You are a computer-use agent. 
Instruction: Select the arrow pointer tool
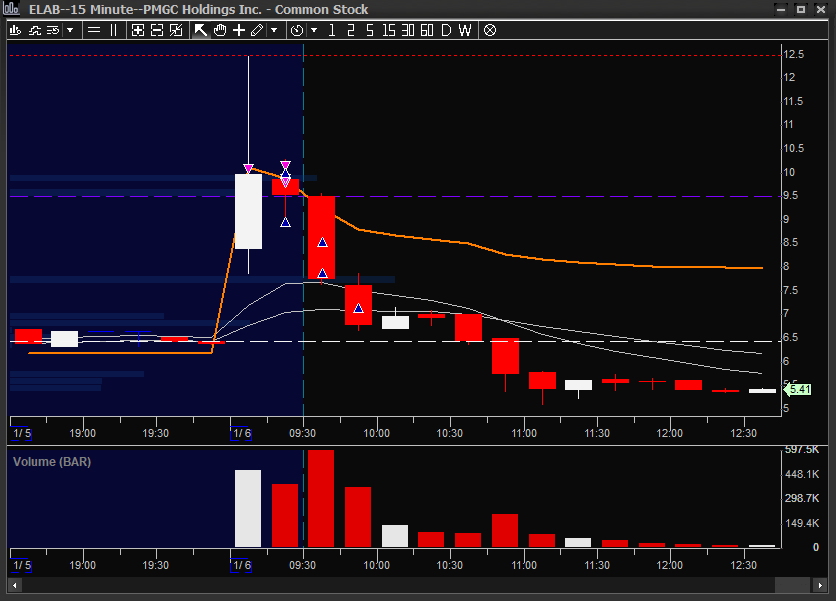point(200,30)
